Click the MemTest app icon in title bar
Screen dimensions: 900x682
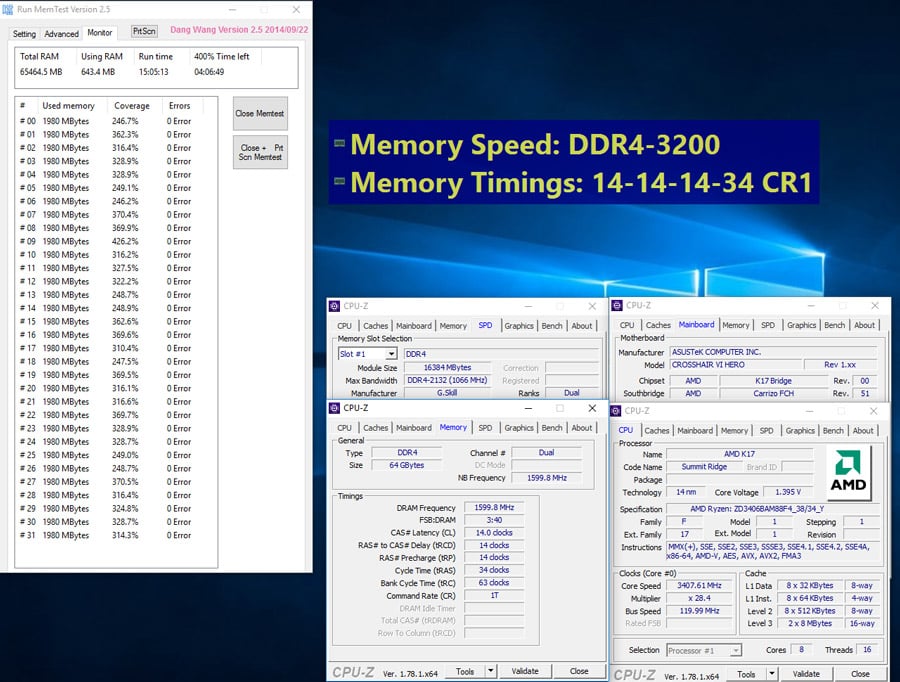click(7, 10)
